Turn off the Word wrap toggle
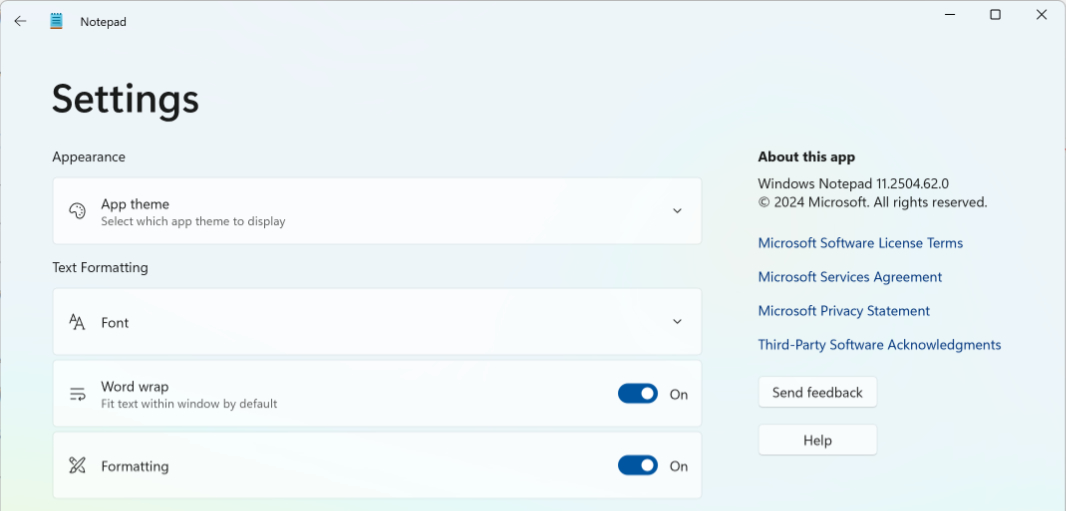The image size is (1066, 511). click(x=638, y=394)
